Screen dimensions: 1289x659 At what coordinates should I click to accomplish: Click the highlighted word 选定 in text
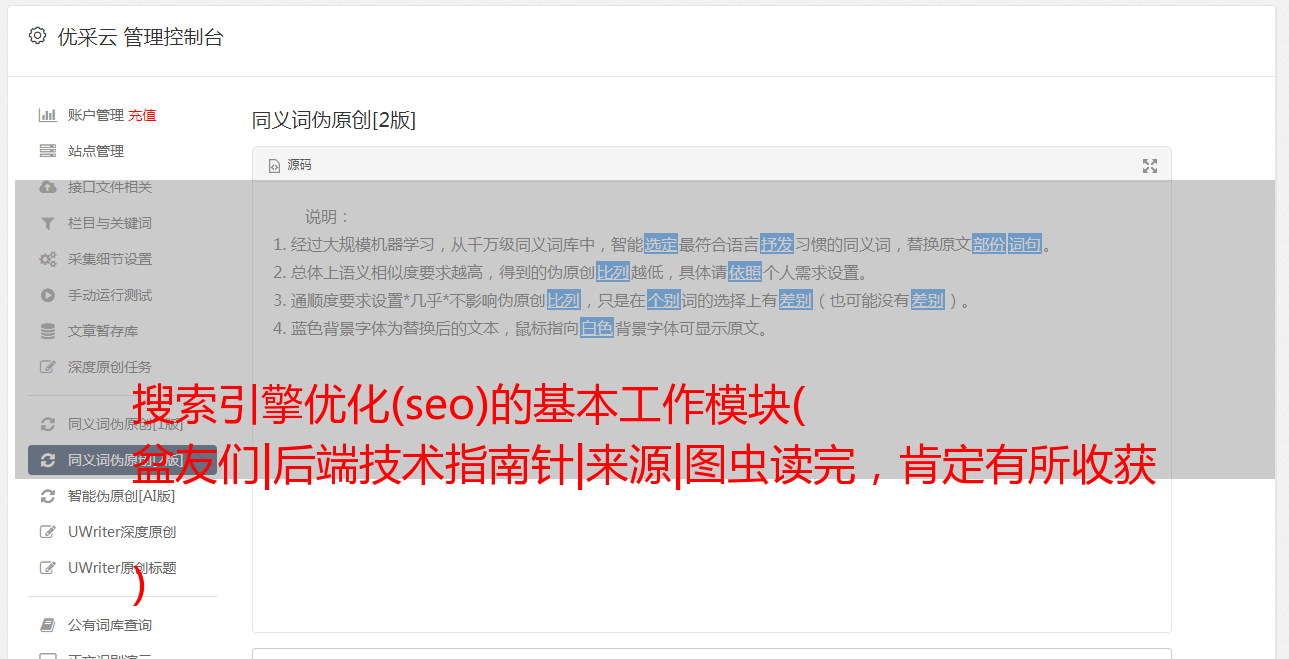click(x=661, y=244)
